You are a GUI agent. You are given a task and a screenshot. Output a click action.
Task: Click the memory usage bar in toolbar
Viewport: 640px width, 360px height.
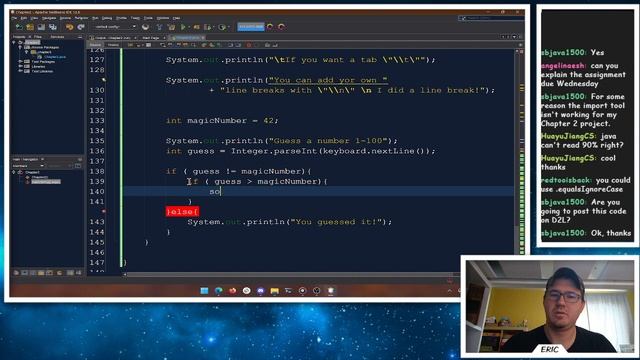click(x=251, y=27)
